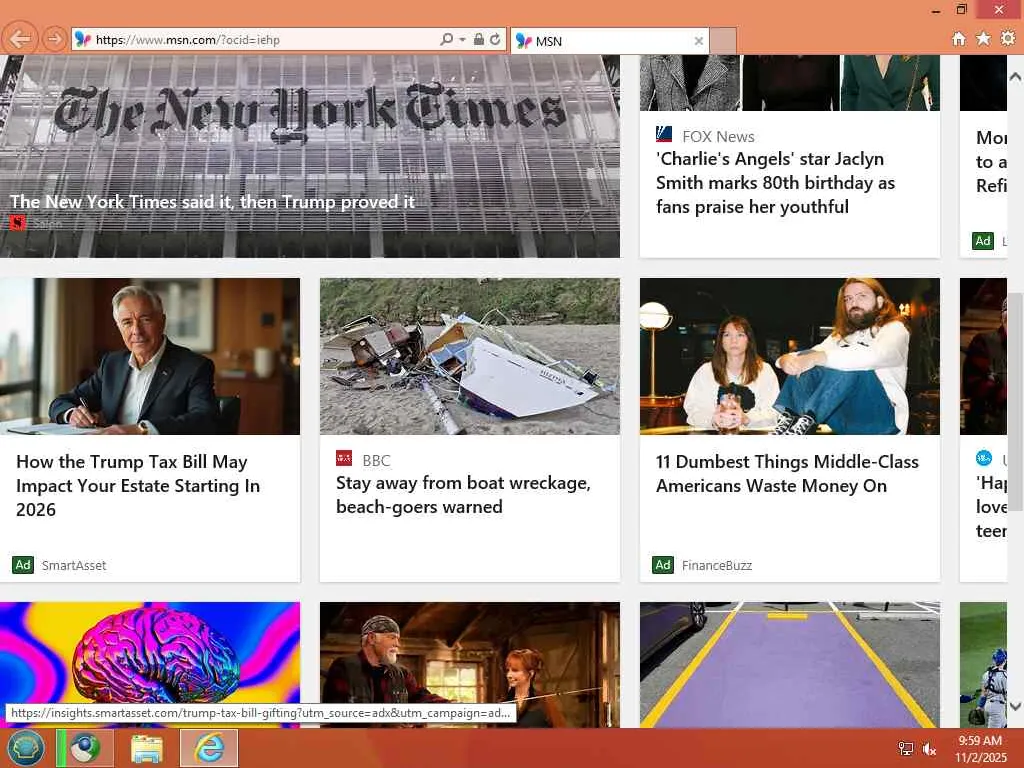Open the couple sitting at table image

tap(790, 357)
